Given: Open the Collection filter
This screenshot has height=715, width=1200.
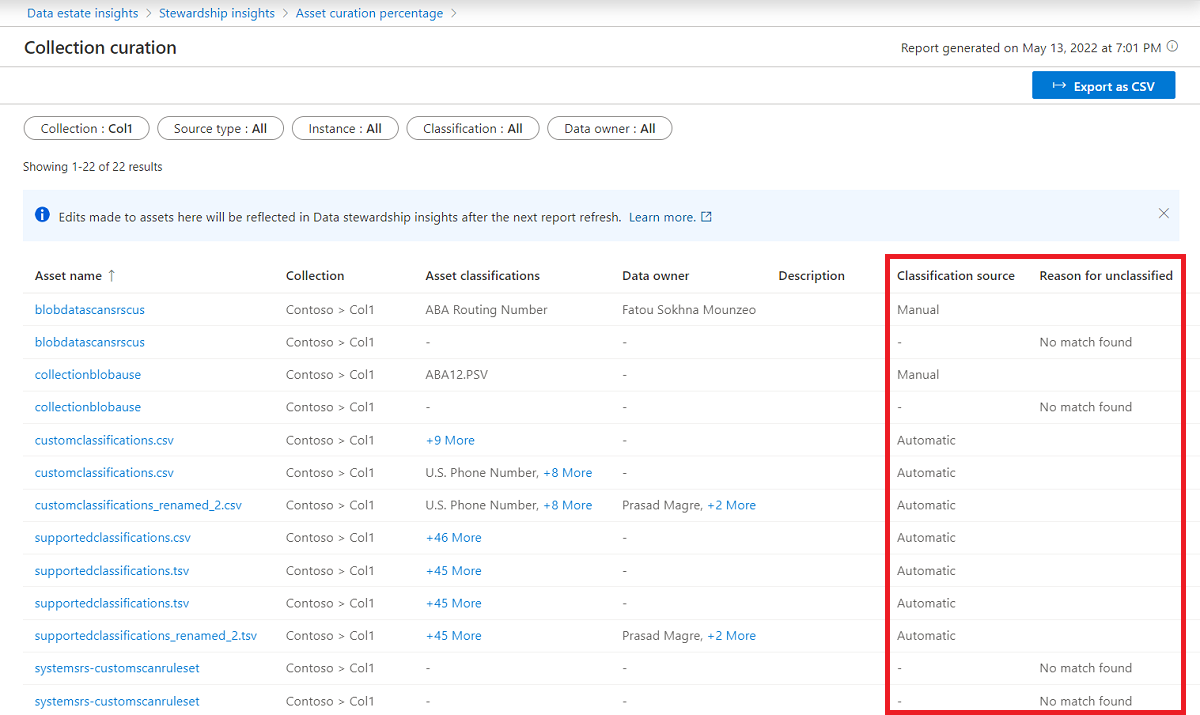Looking at the screenshot, I should (86, 128).
